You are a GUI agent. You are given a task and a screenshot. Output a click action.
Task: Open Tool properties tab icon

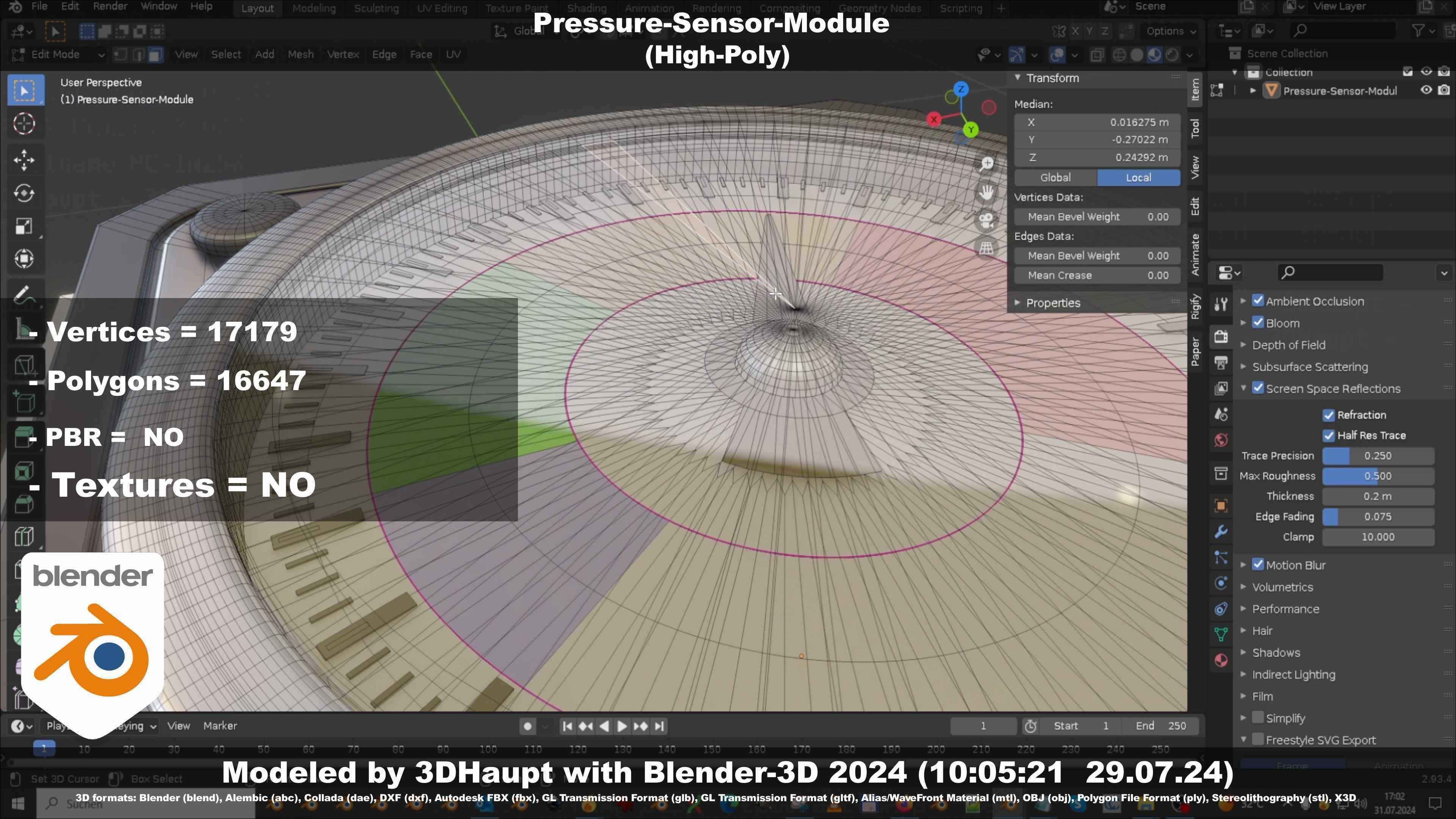pyautogui.click(x=1221, y=304)
